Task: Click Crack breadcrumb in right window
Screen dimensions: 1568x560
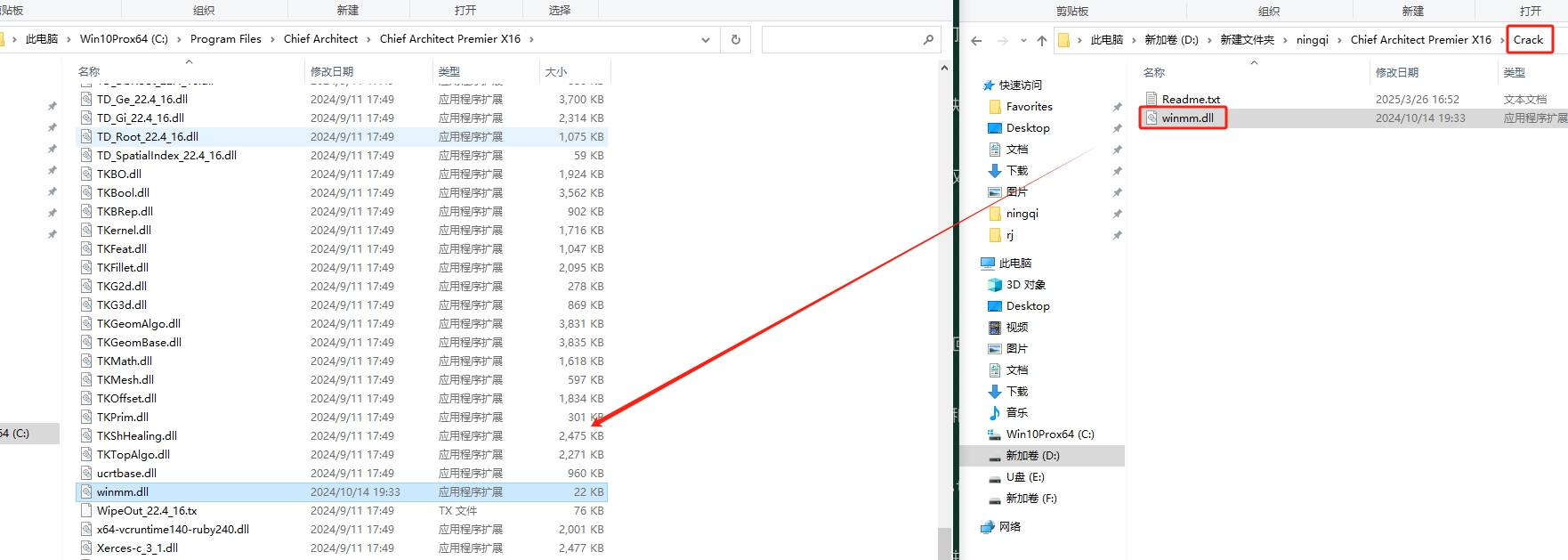Action: tap(1529, 40)
